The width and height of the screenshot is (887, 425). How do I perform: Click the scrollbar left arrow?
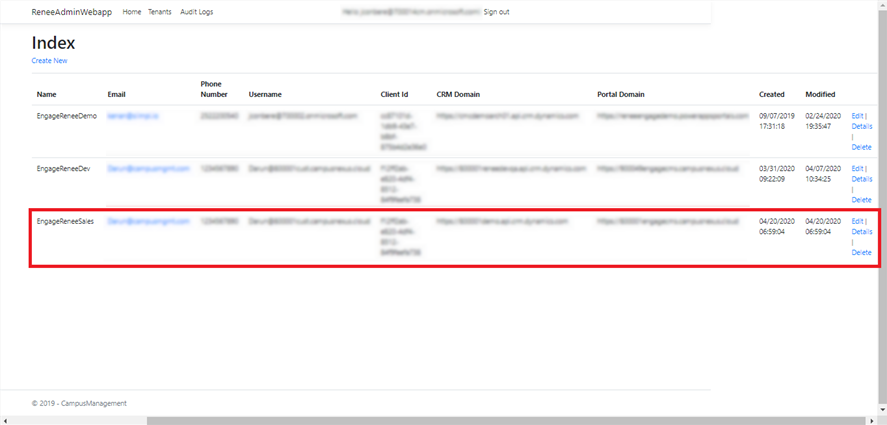(x=5, y=420)
